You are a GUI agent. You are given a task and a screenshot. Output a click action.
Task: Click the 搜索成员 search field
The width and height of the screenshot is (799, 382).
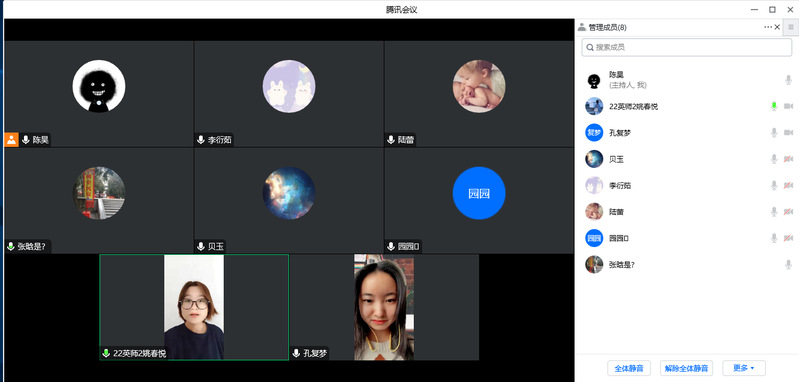[686, 47]
